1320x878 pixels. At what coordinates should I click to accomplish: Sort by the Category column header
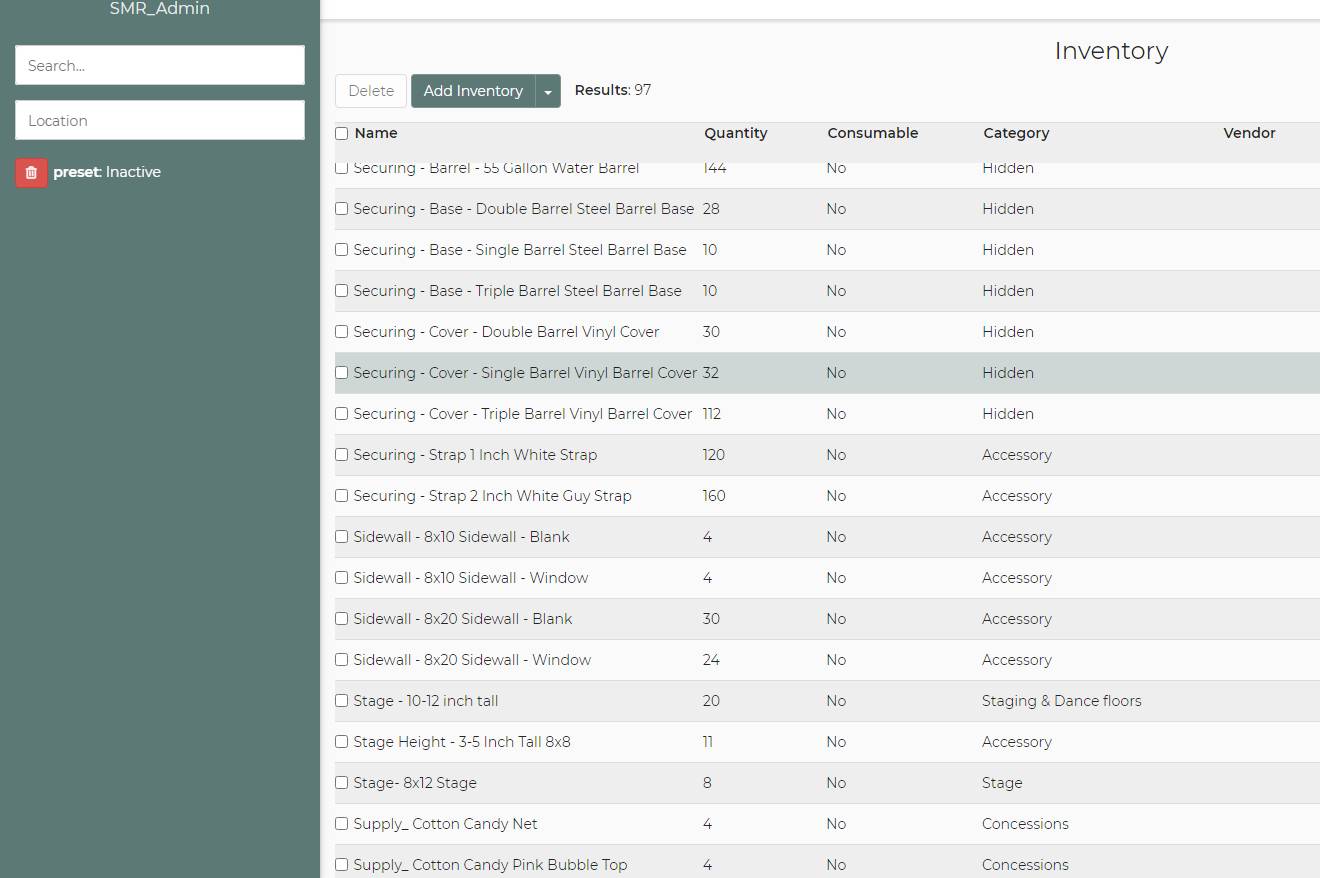tap(1016, 133)
